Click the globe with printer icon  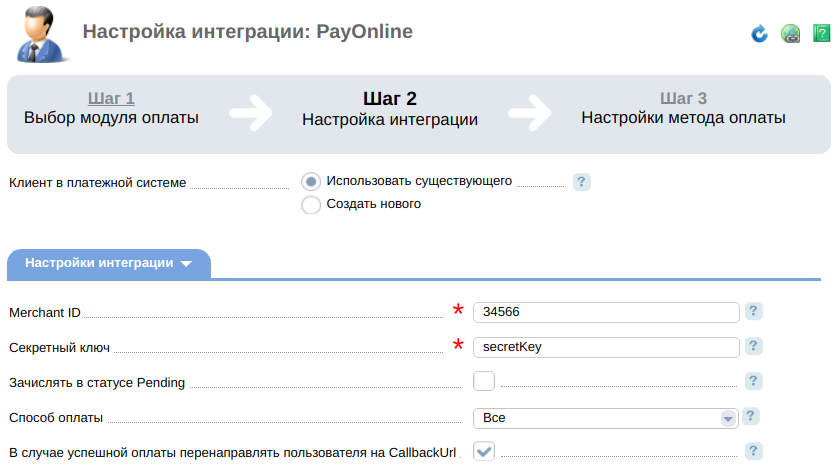(790, 33)
